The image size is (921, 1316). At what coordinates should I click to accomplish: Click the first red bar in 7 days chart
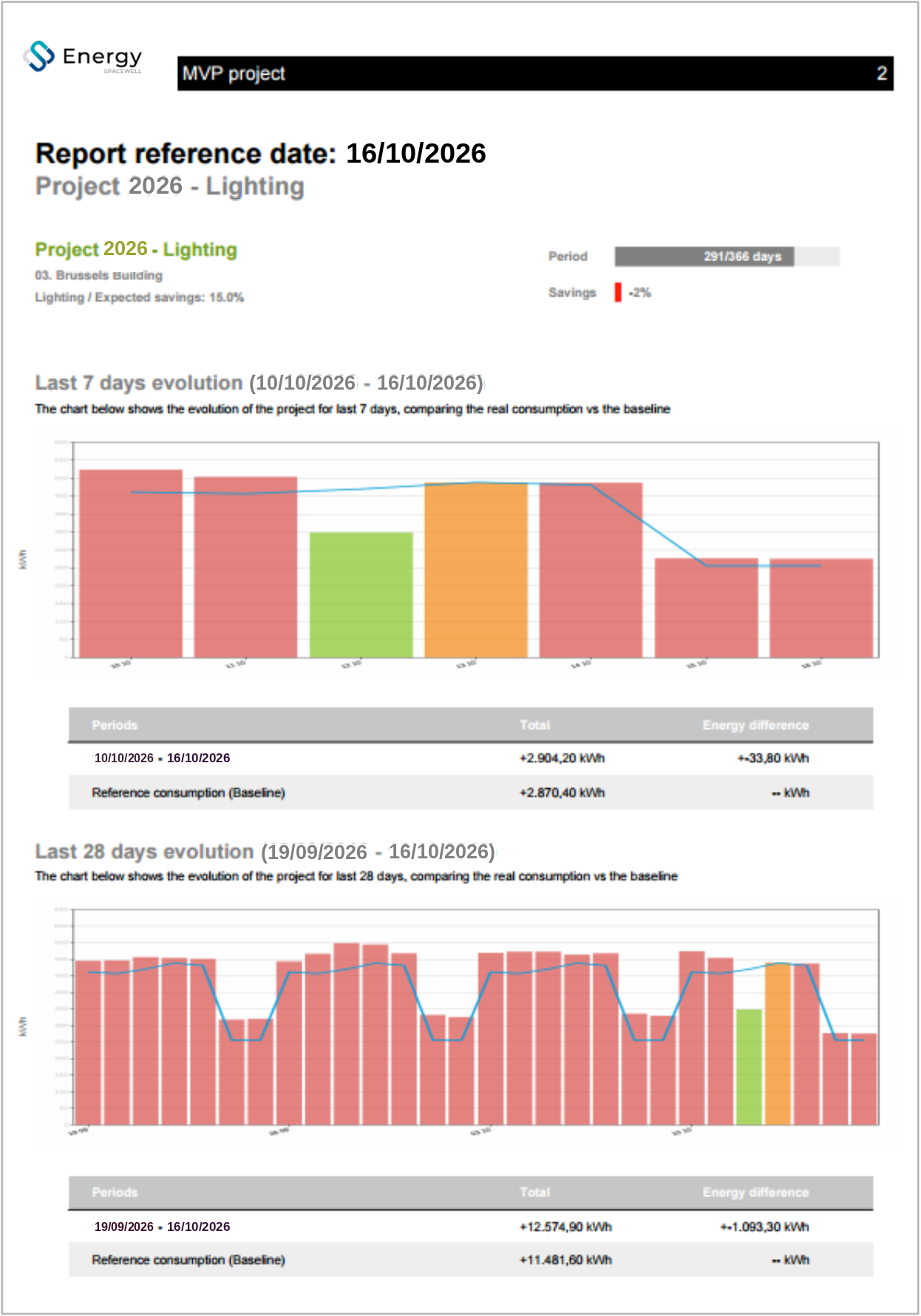coord(131,563)
